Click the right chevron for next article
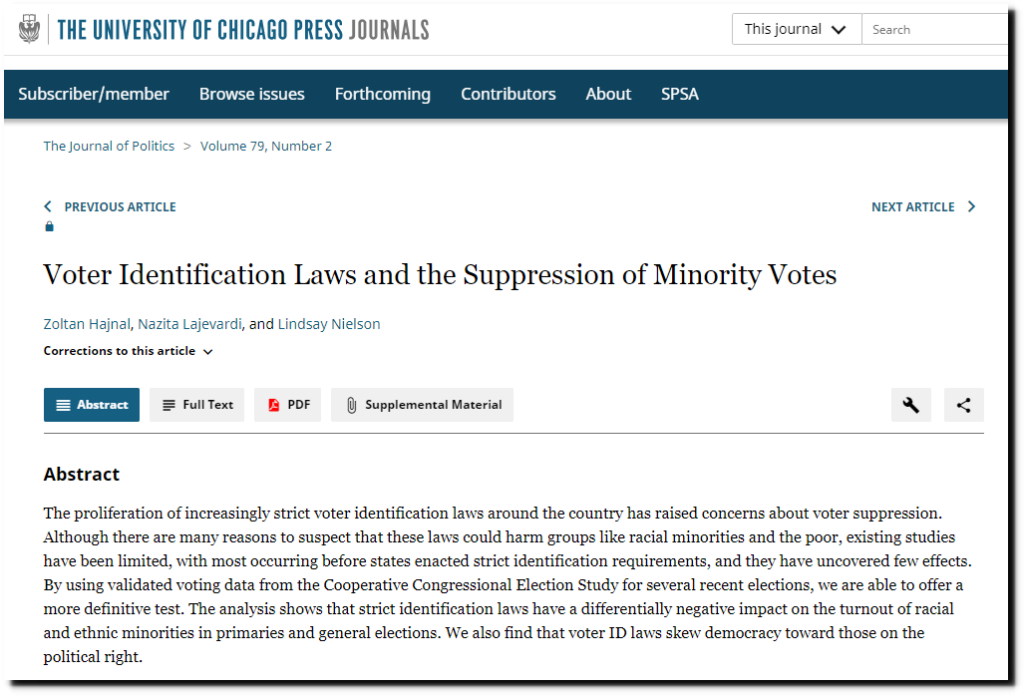Screen dimensions: 1024x696 coord(972,206)
